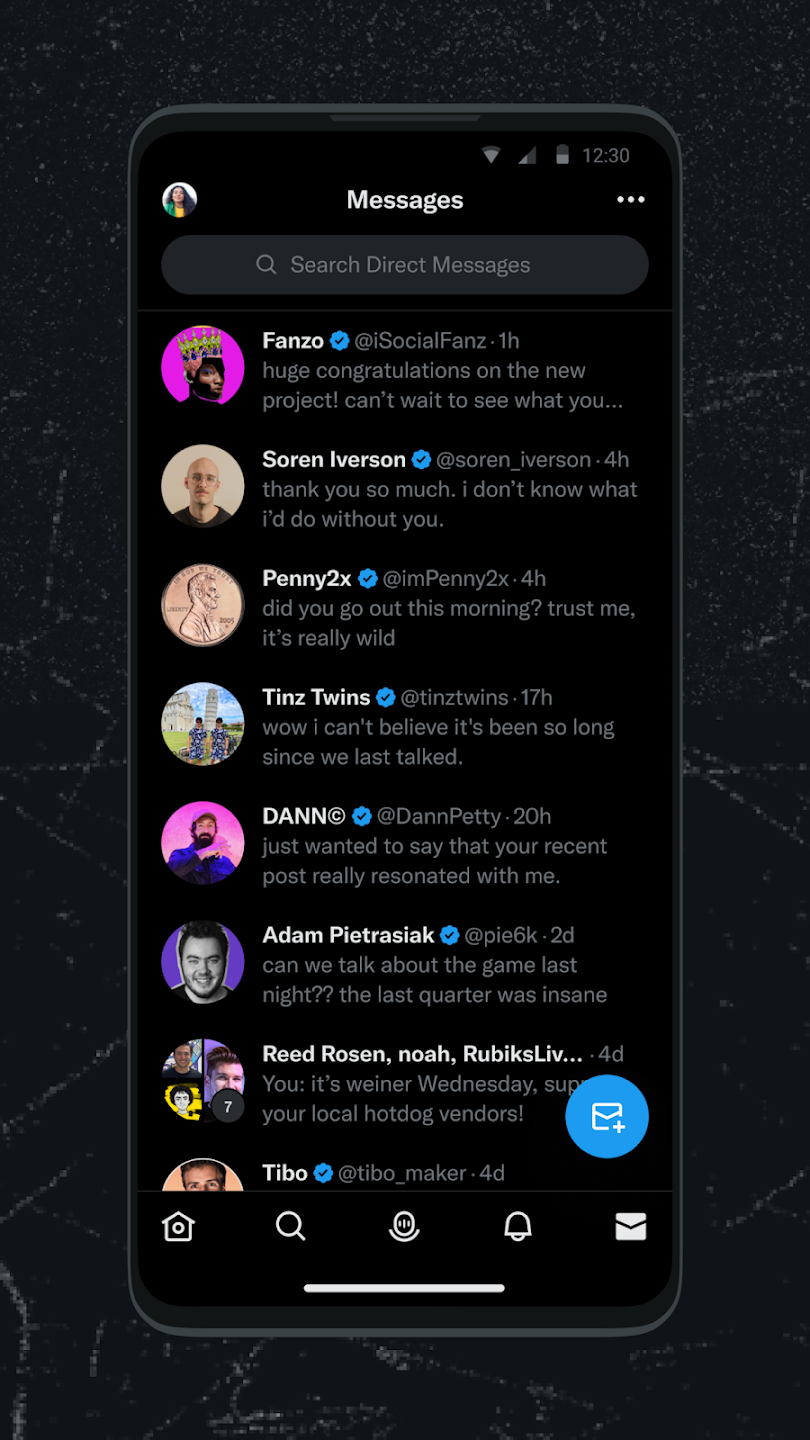This screenshot has width=810, height=1440.
Task: Open the Home feed icon
Action: click(178, 1227)
